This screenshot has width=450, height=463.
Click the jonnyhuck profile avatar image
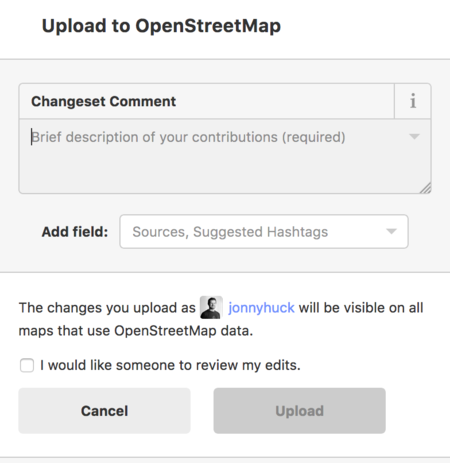(x=211, y=307)
